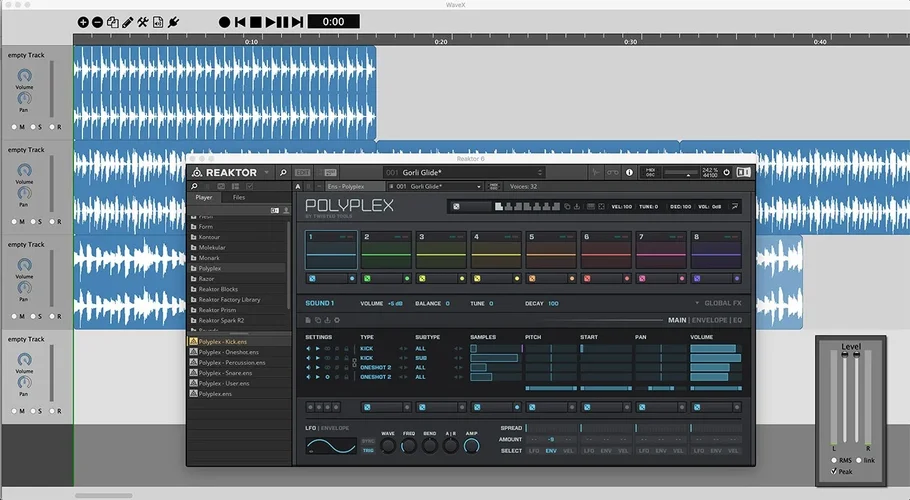Viewport: 910px width, 500px height.
Task: Remove a track with the minus icon in WaveX
Action: pos(98,22)
